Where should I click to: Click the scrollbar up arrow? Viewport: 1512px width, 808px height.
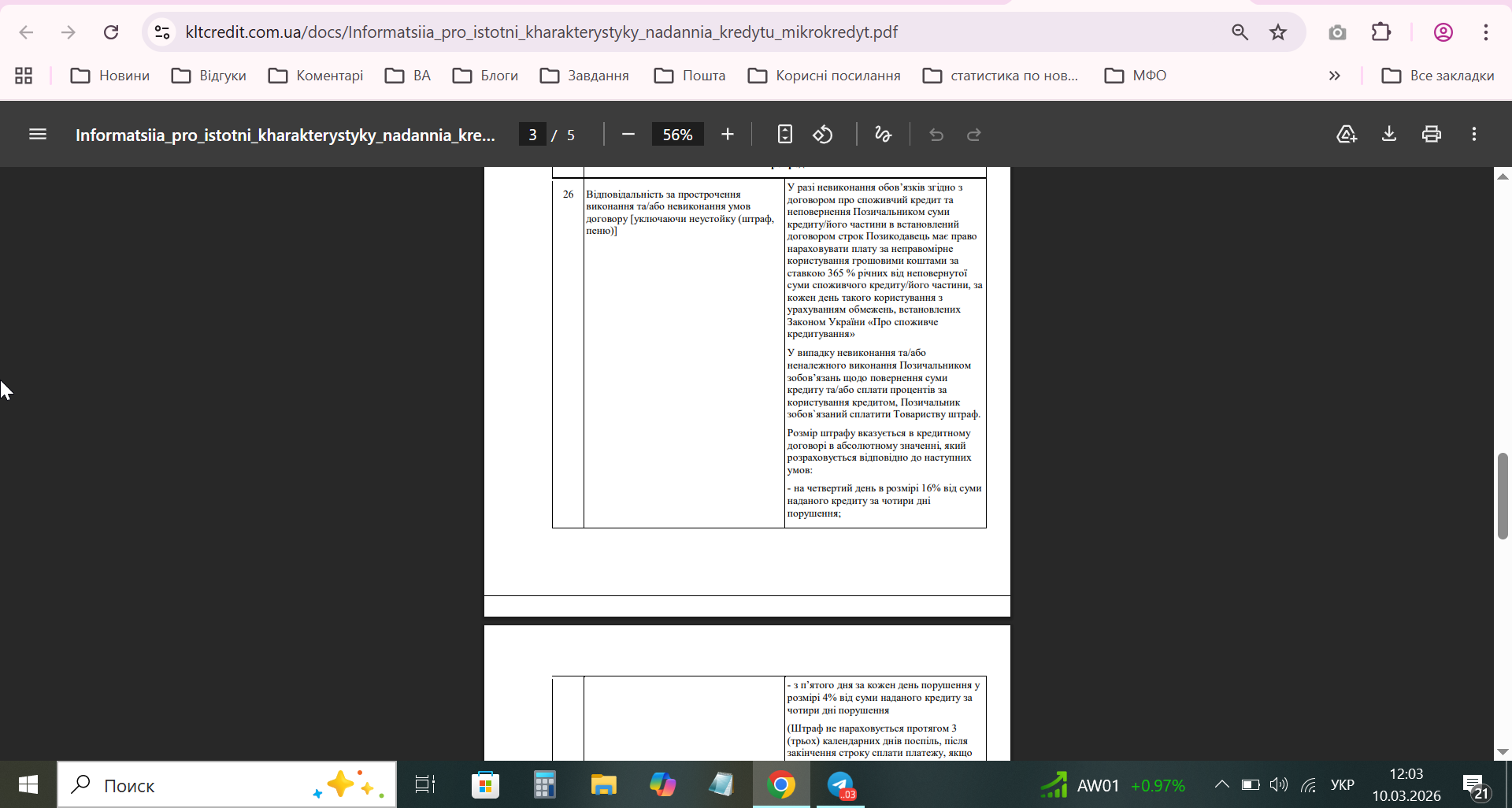point(1503,176)
